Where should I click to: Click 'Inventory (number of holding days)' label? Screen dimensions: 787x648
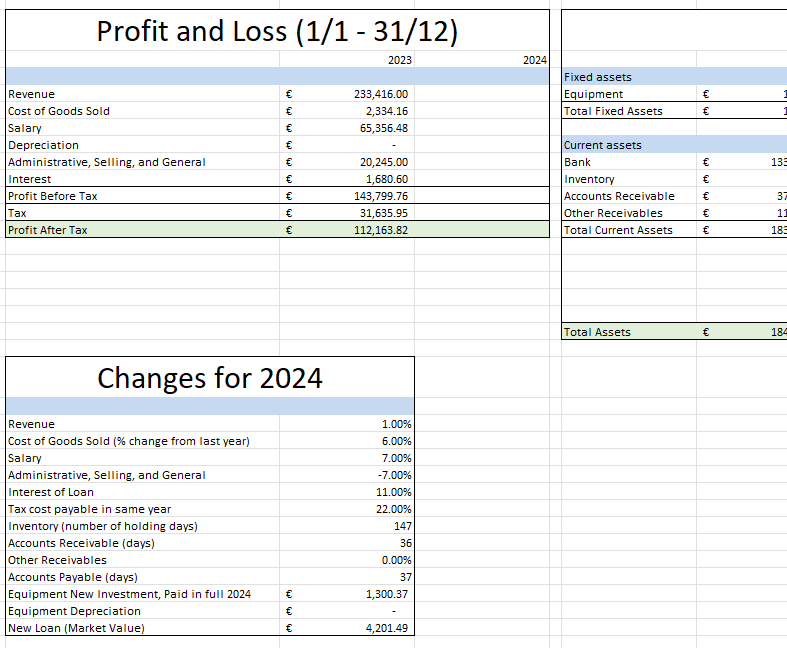(x=103, y=527)
